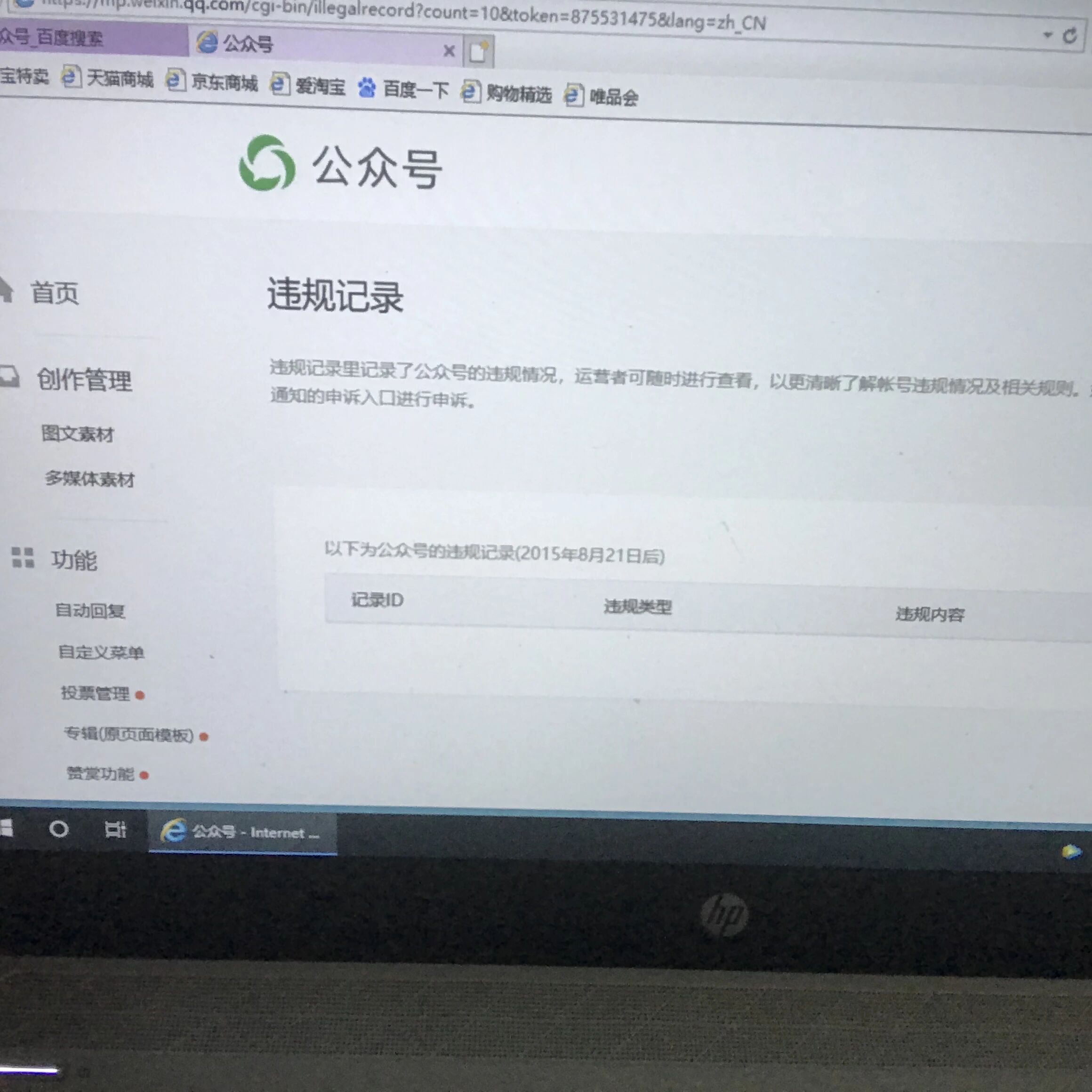Open 自定义菜单 sidebar item
This screenshot has width=1092, height=1092.
[x=101, y=652]
